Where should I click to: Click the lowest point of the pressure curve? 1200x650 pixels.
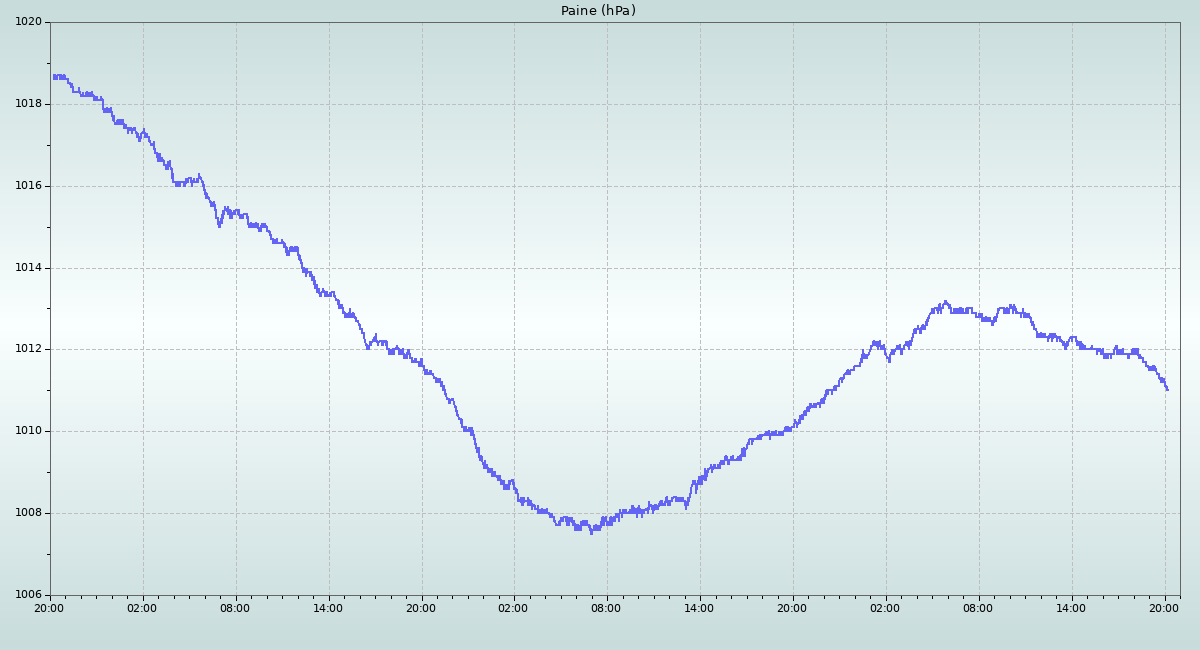pos(591,532)
